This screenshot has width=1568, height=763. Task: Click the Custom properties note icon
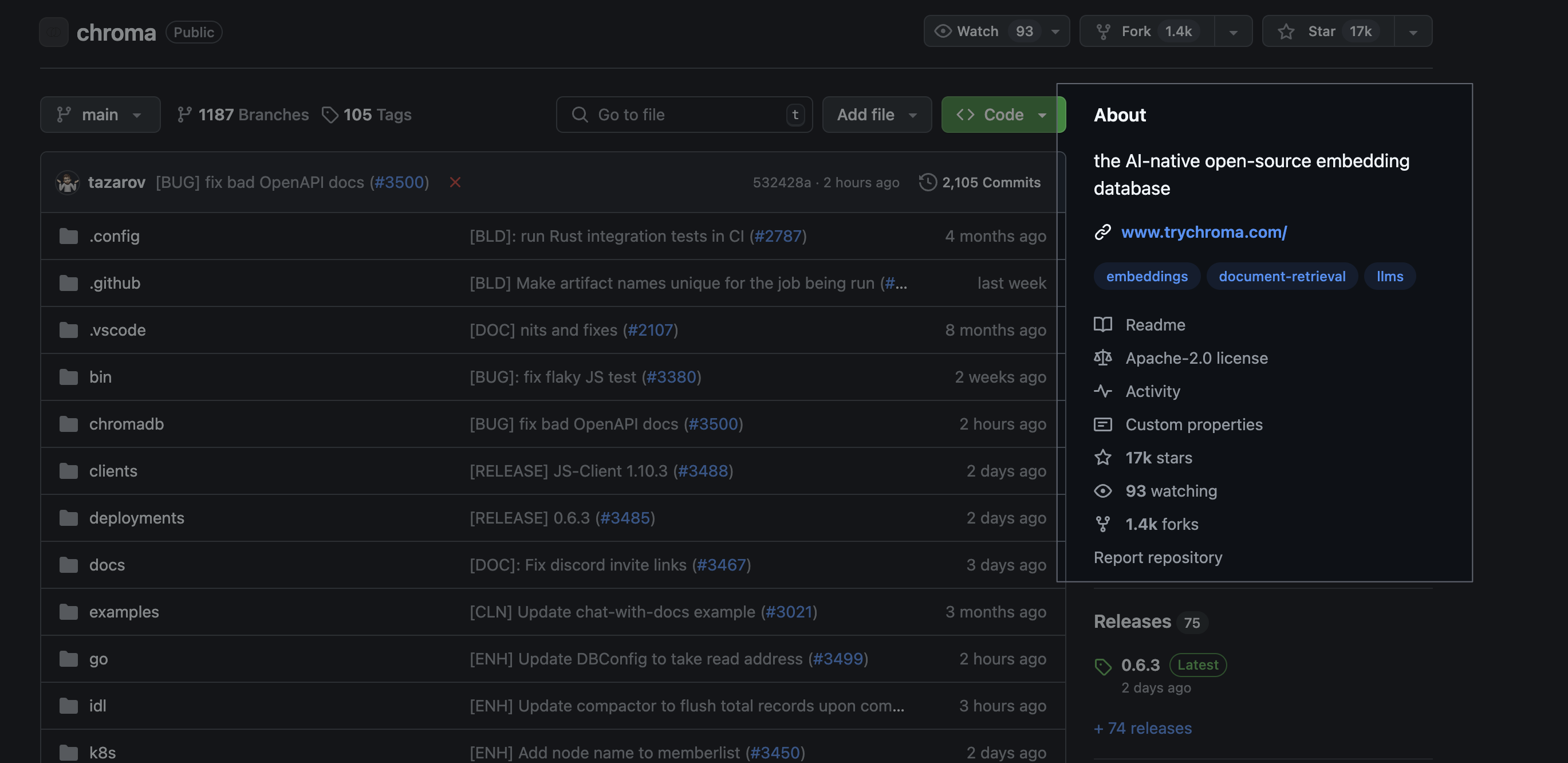[x=1102, y=424]
